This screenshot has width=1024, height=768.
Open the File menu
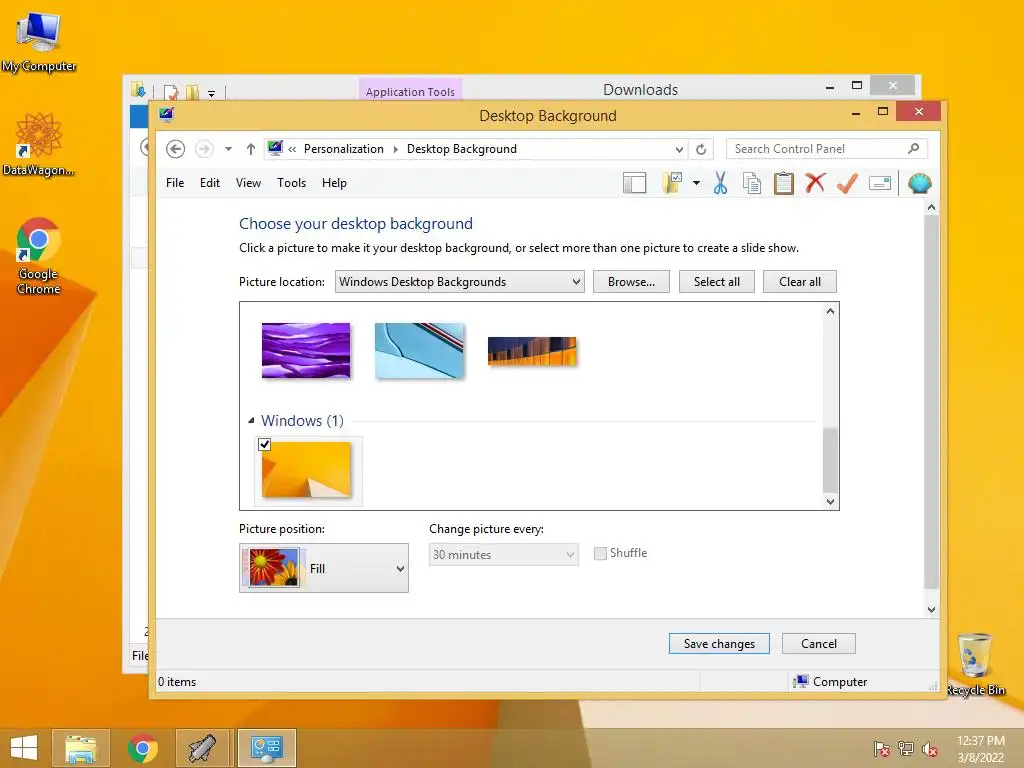(175, 183)
